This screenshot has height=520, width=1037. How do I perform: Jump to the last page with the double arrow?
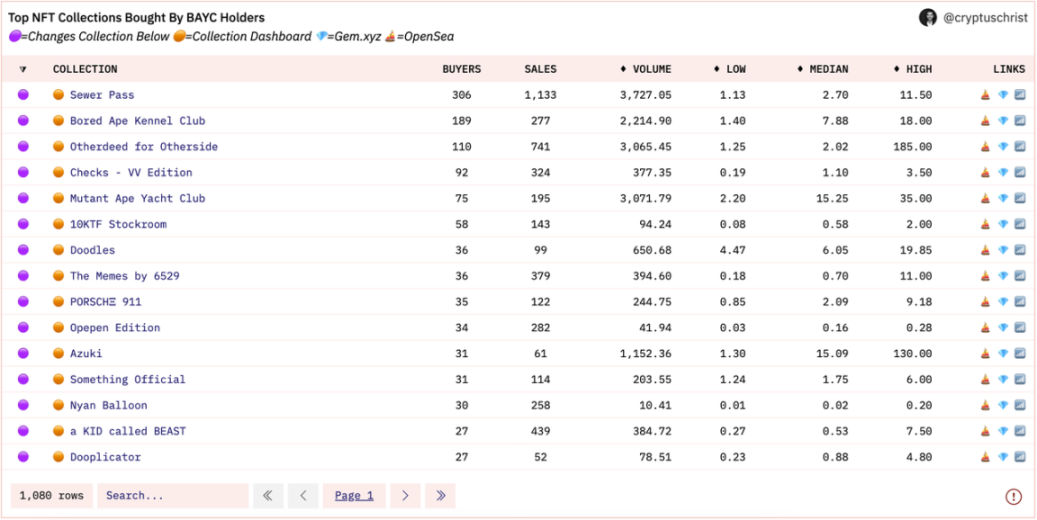pyautogui.click(x=440, y=496)
